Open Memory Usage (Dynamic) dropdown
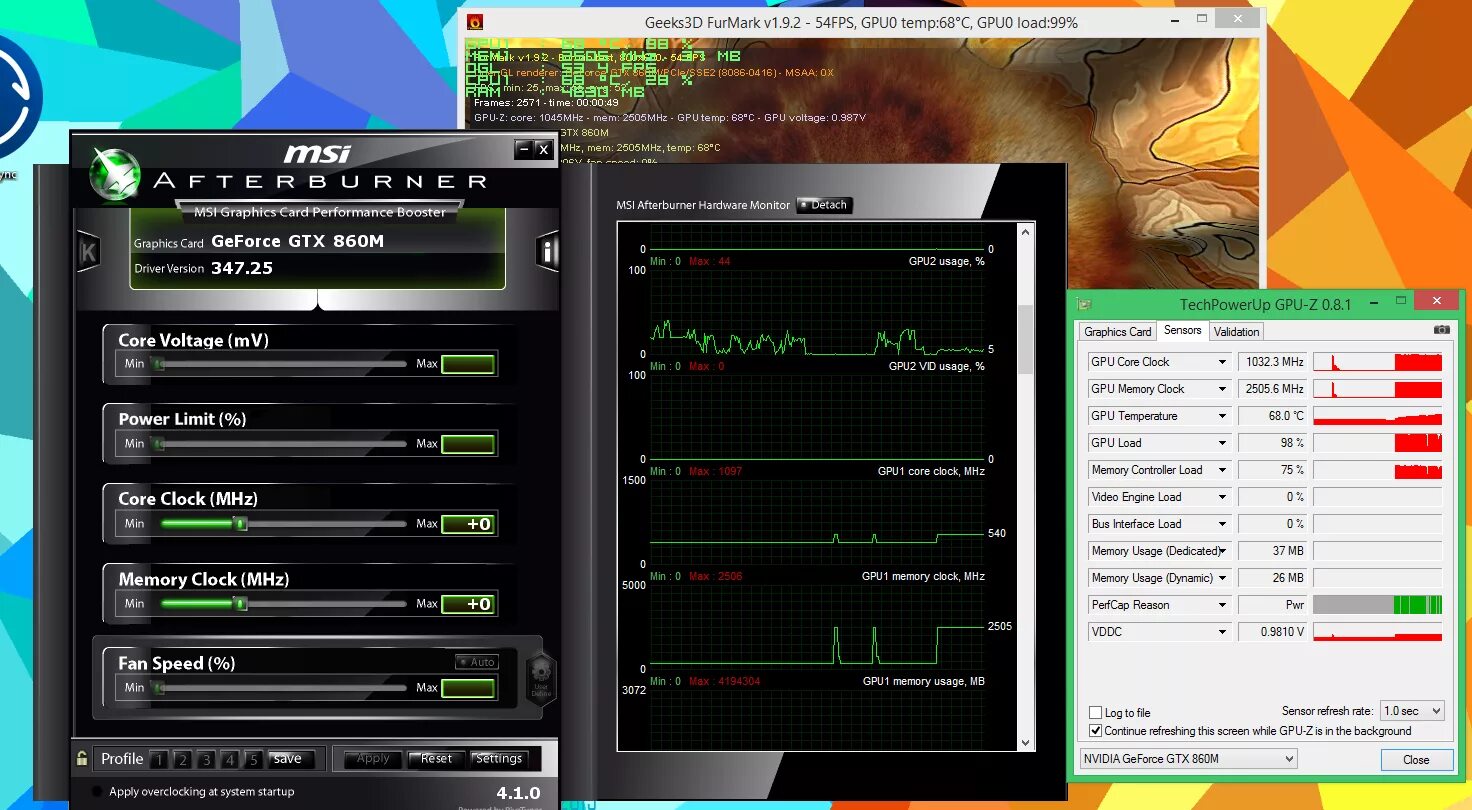Image resolution: width=1472 pixels, height=810 pixels. 1221,578
